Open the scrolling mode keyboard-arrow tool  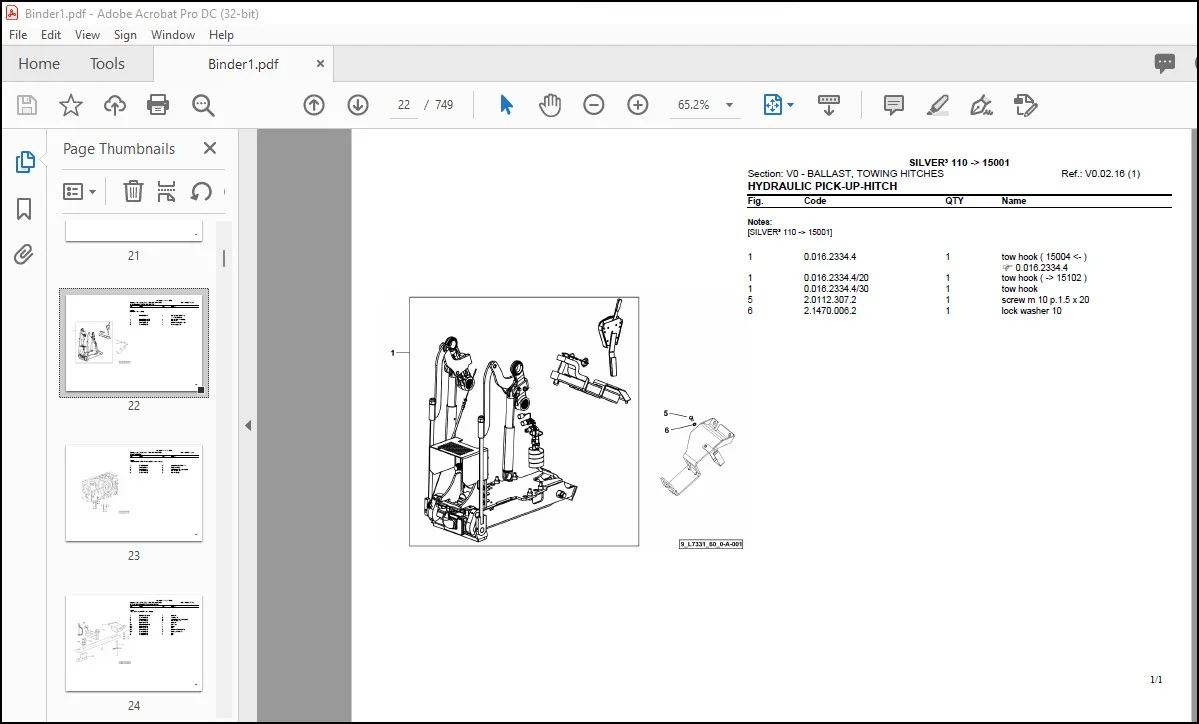pos(828,105)
